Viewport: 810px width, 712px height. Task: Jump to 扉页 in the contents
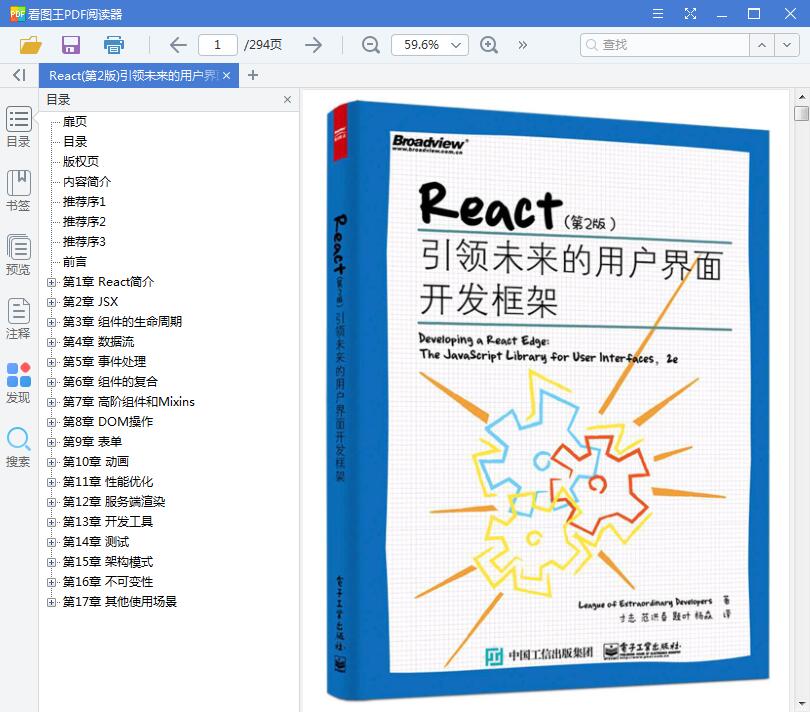pos(75,122)
